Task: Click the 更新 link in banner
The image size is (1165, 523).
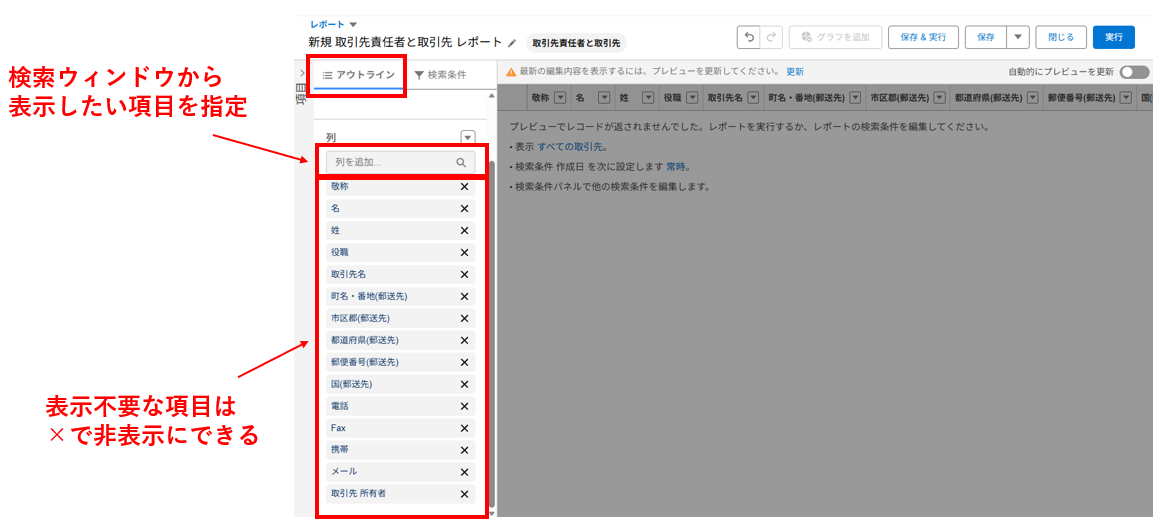Action: [795, 72]
